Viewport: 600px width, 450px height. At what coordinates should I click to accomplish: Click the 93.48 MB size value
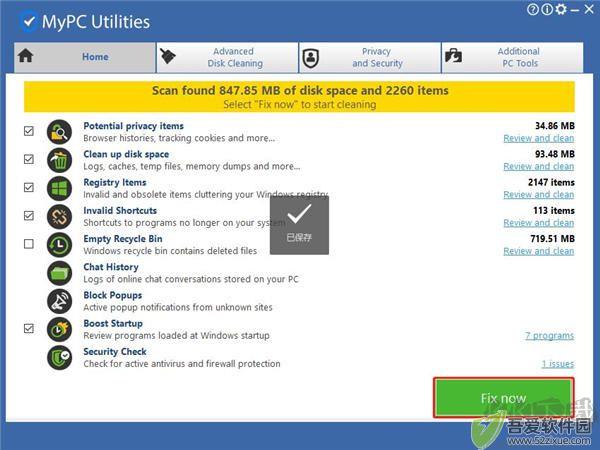click(x=554, y=154)
